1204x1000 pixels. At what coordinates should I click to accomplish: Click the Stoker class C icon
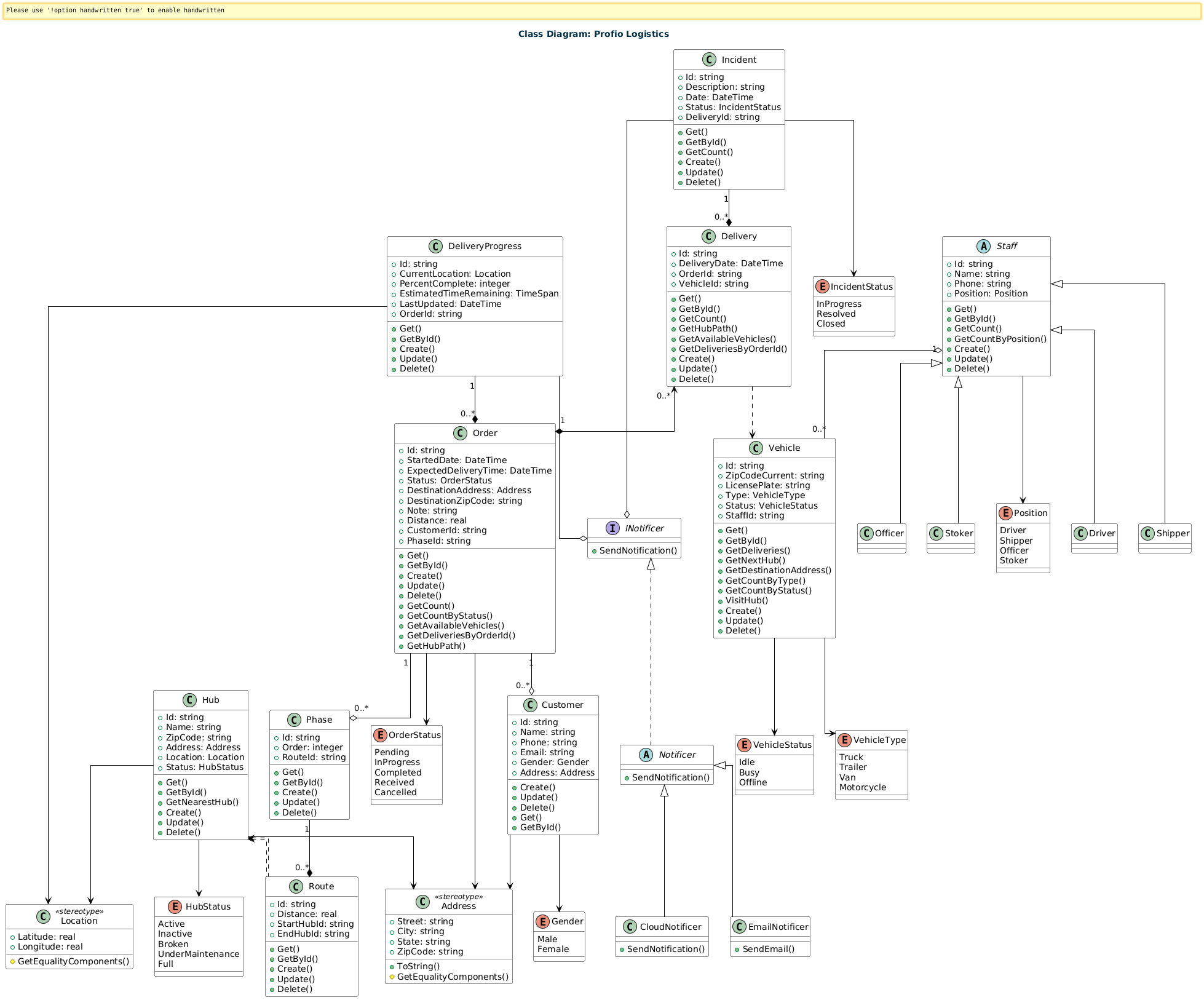coord(937,533)
